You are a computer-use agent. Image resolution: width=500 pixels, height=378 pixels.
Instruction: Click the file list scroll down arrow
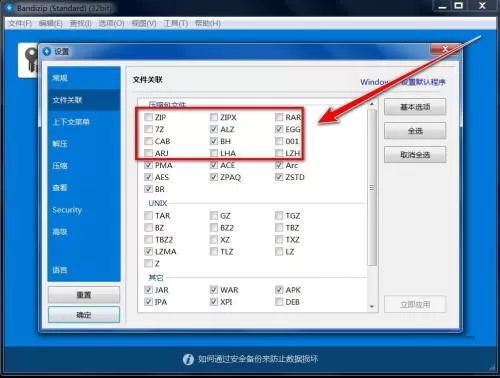coord(372,306)
